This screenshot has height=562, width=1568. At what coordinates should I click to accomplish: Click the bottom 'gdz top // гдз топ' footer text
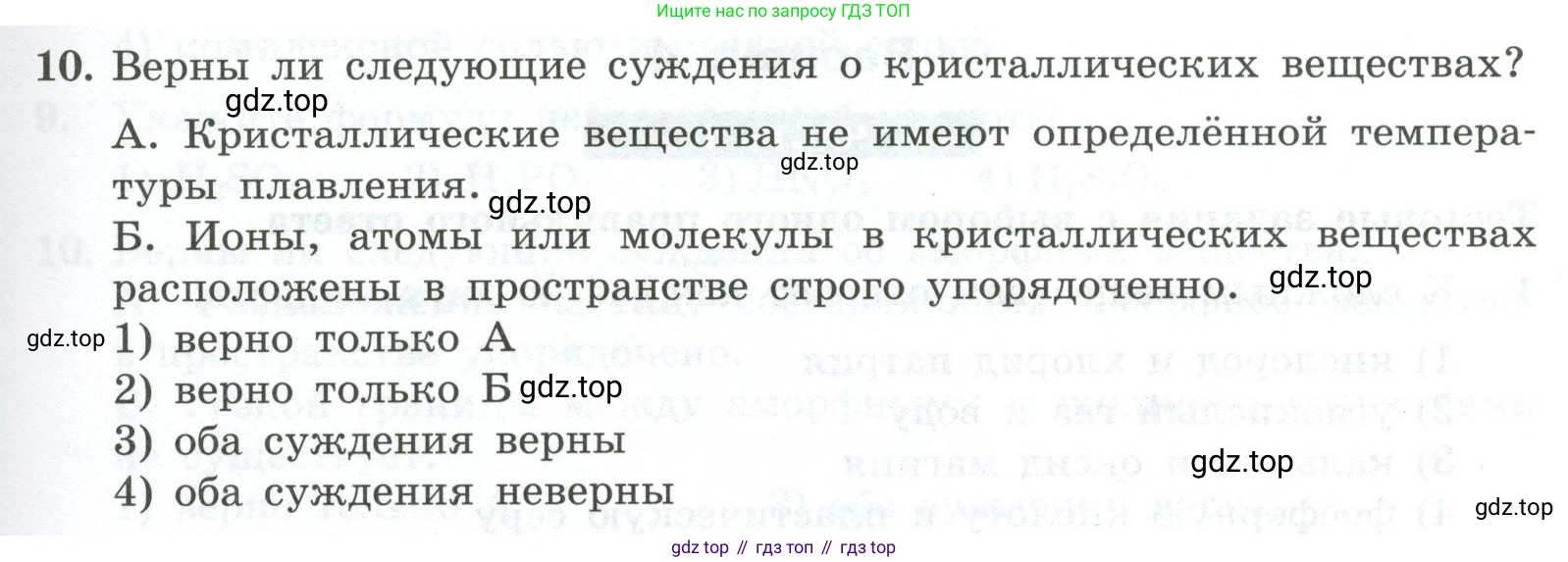(x=783, y=547)
